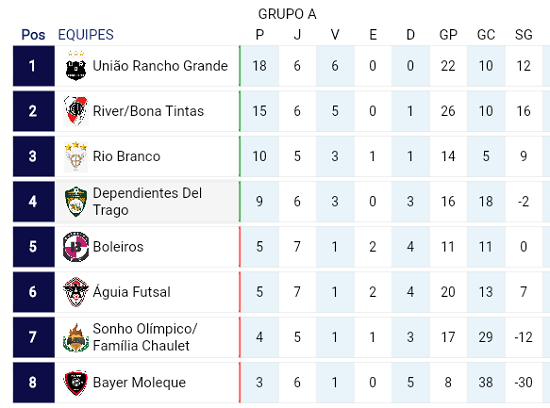Open the União Rancho Grande team link

(x=160, y=66)
